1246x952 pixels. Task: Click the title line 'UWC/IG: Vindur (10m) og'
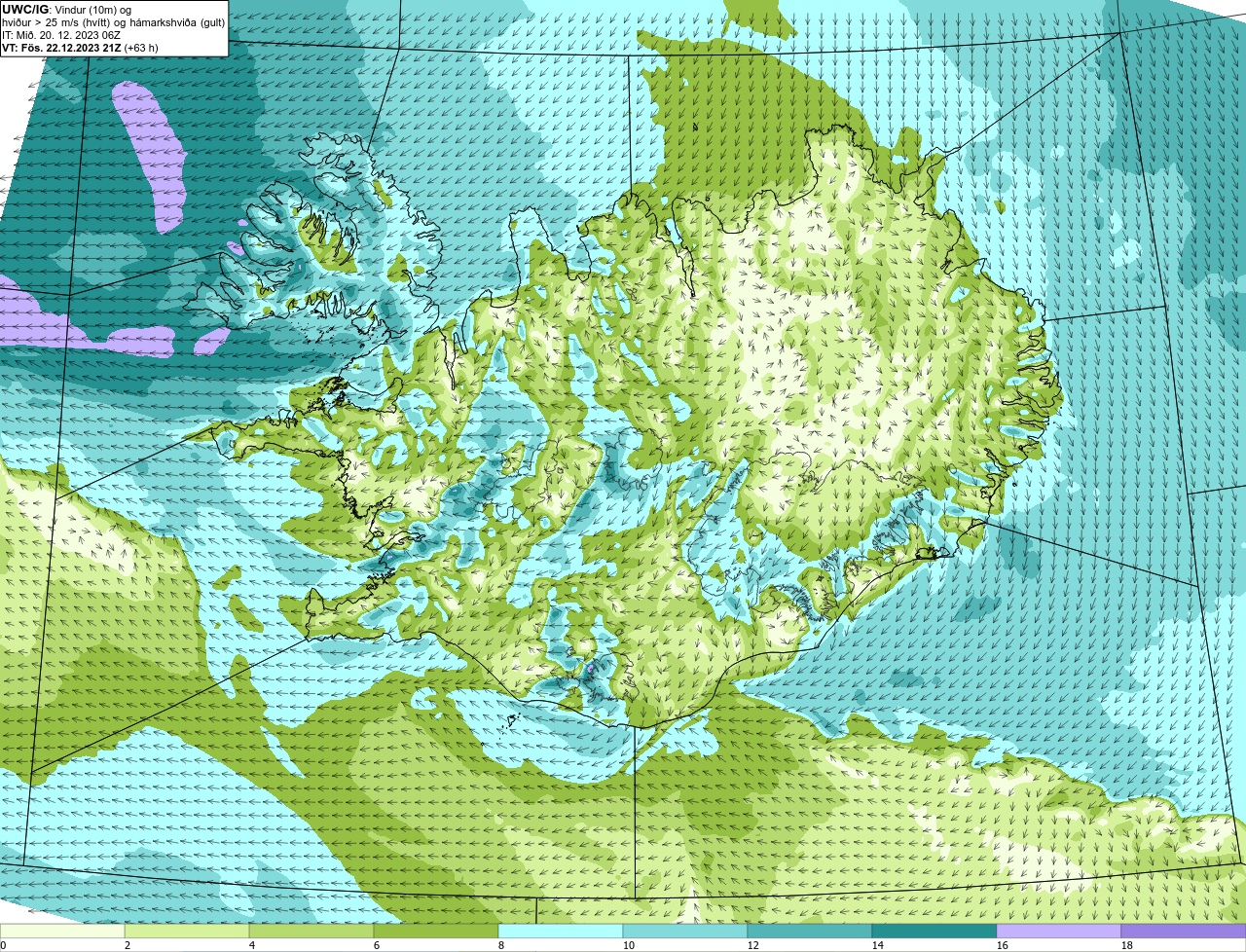tap(66, 10)
